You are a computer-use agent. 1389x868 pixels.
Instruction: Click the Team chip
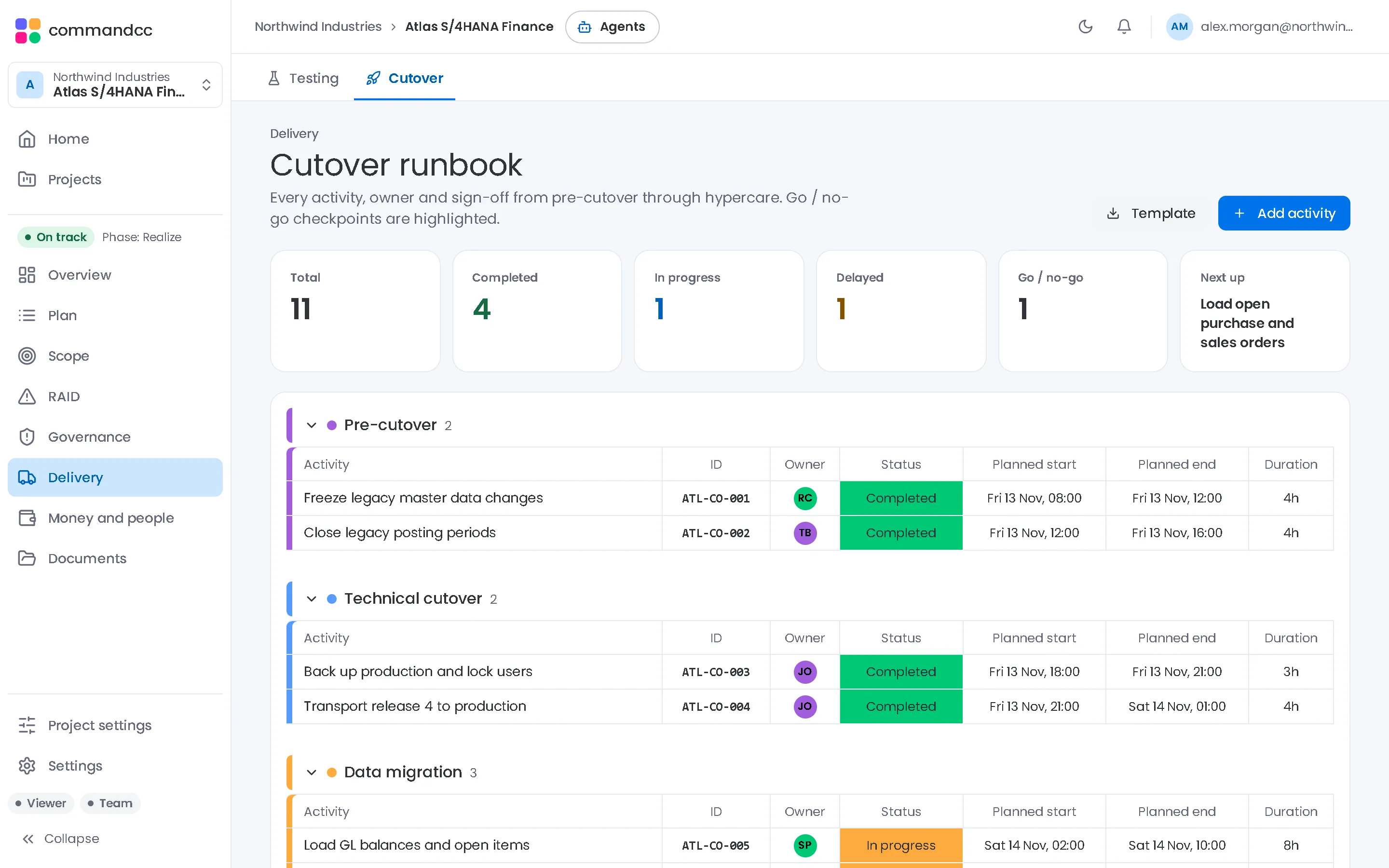(x=110, y=803)
